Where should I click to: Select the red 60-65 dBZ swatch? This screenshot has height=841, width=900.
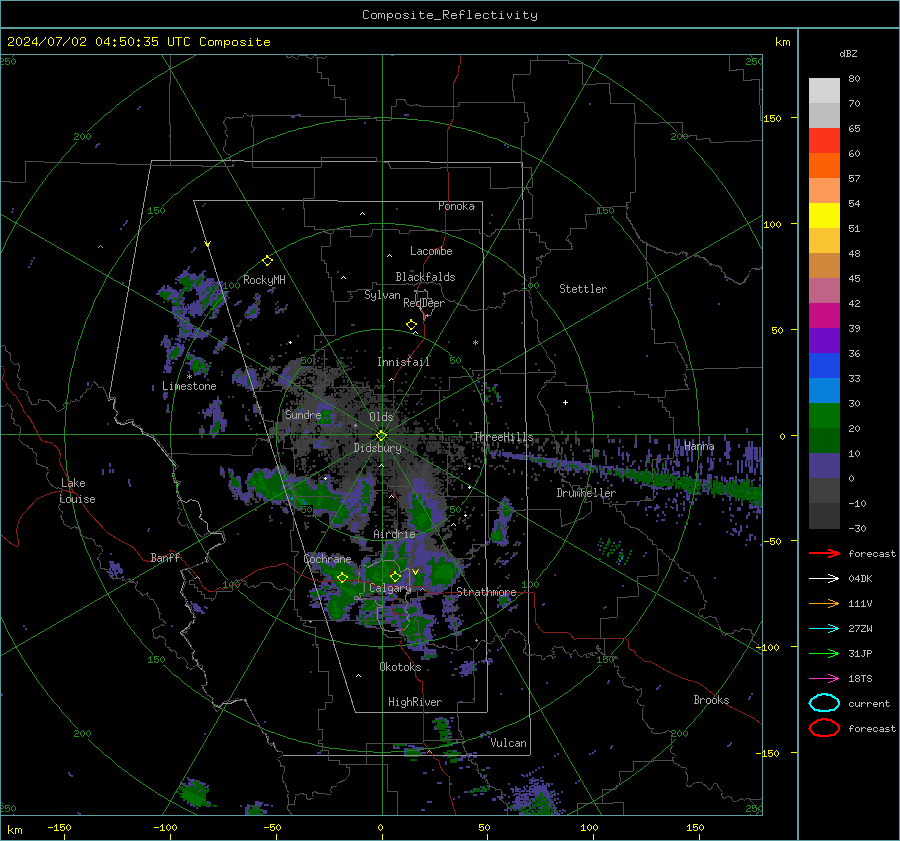pyautogui.click(x=824, y=141)
